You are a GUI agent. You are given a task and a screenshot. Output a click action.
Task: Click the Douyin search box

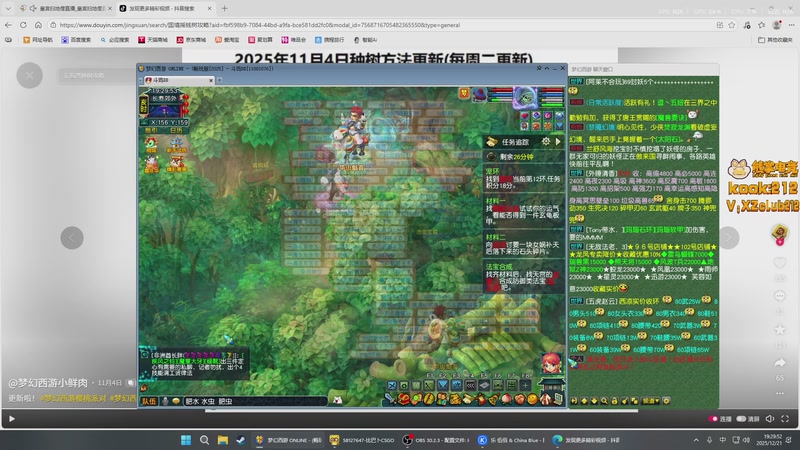tap(97, 76)
